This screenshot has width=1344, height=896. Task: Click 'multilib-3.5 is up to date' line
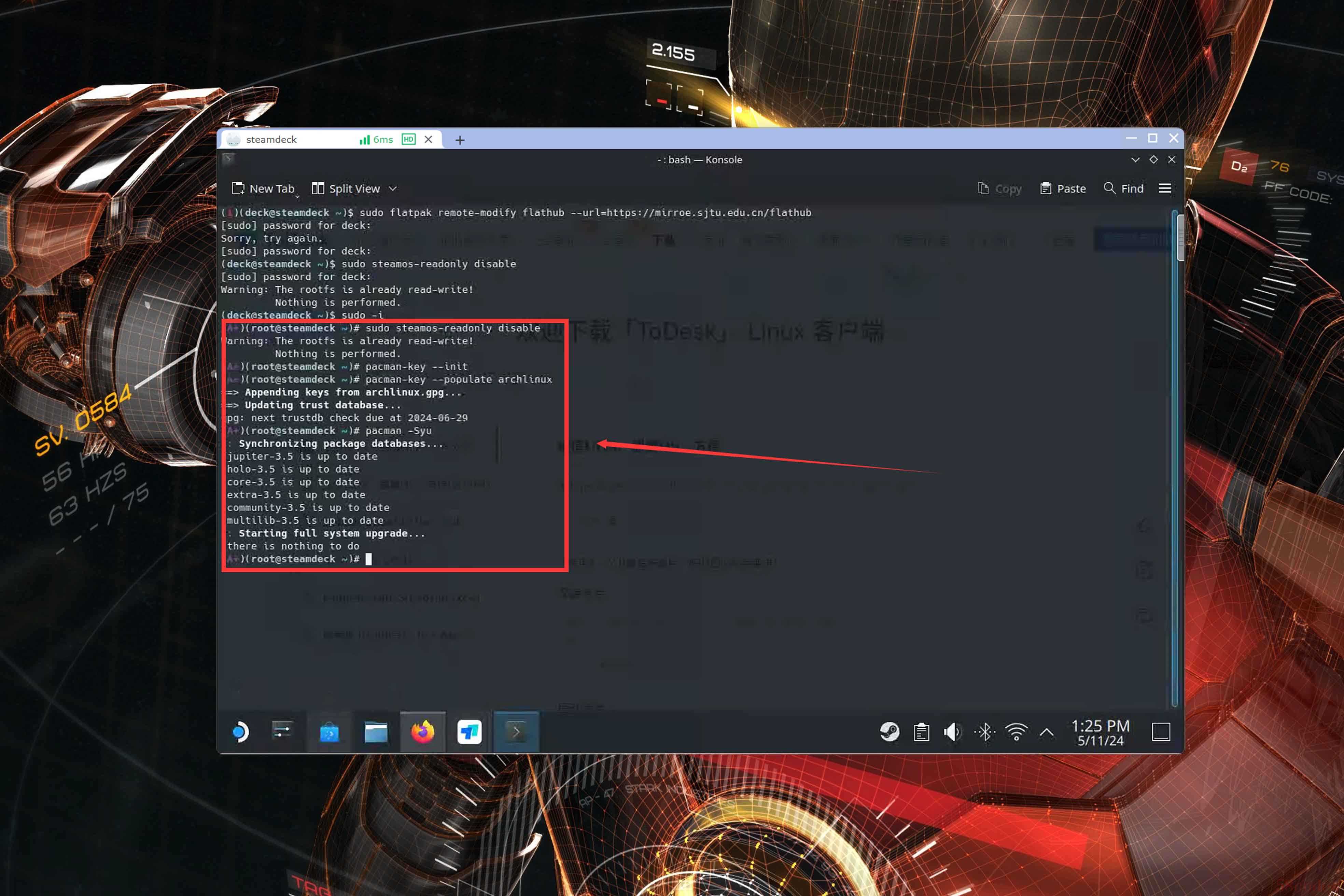[305, 521]
